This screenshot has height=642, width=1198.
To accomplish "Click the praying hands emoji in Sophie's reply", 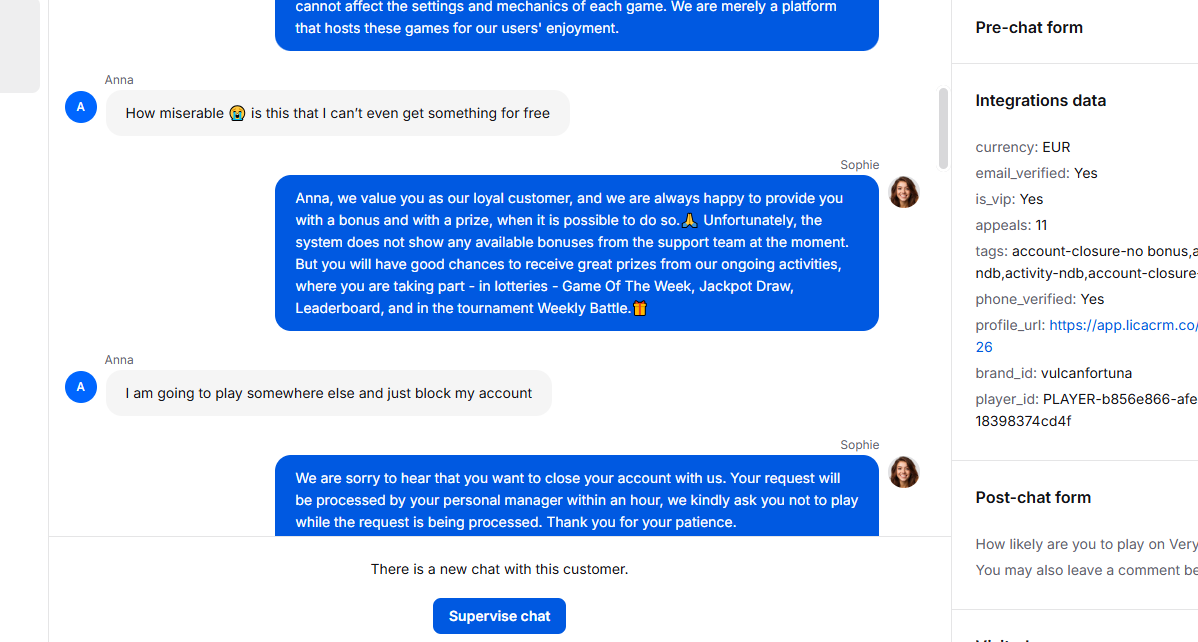I will click(690, 220).
